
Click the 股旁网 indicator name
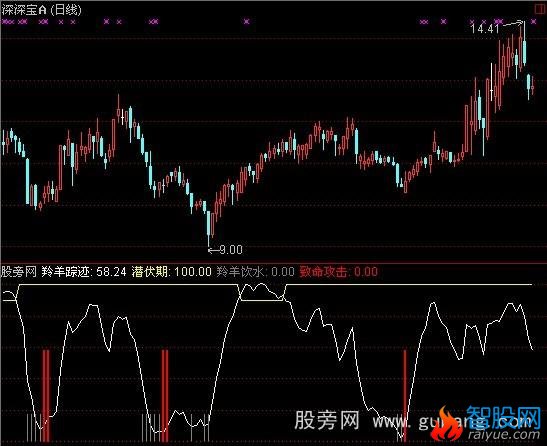[x=19, y=272]
